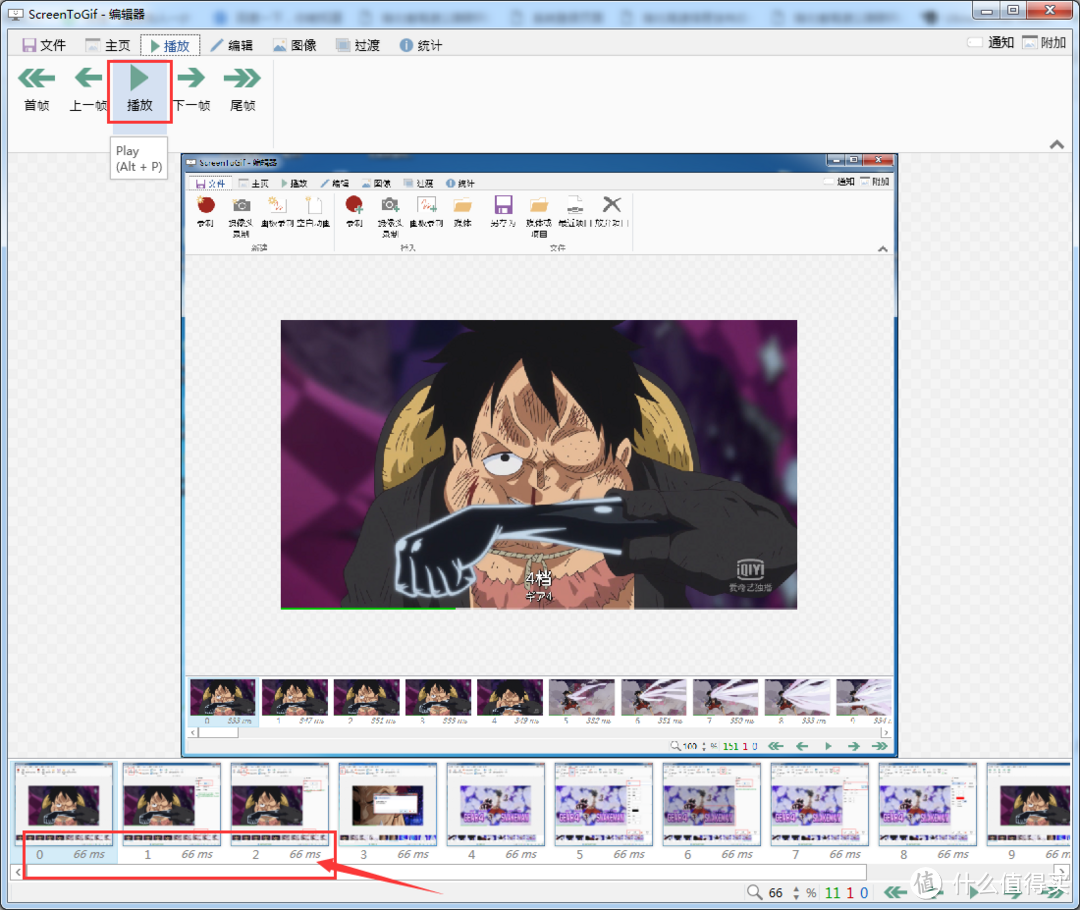Click the zoom percentage field showing 66
The image size is (1080, 910).
pos(776,893)
